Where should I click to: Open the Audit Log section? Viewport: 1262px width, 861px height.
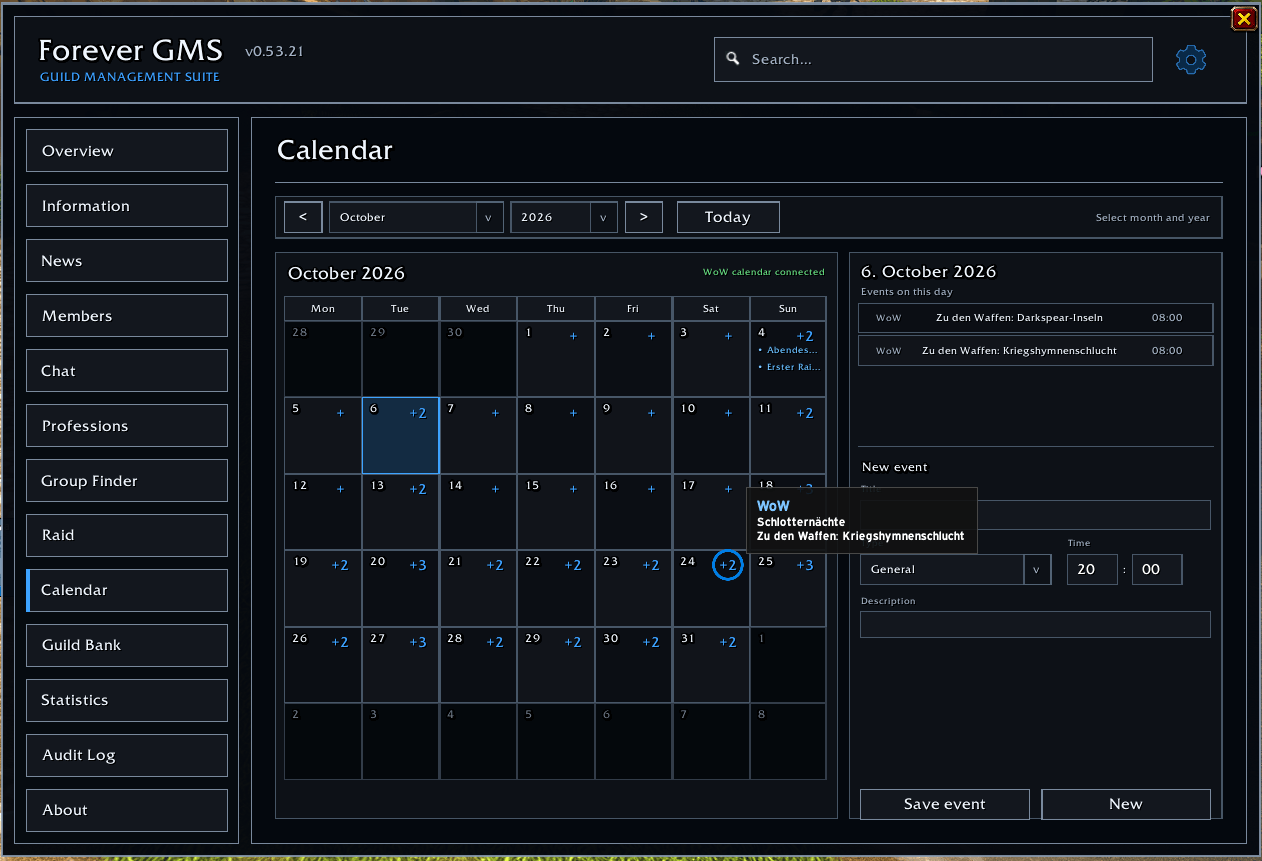(x=127, y=755)
